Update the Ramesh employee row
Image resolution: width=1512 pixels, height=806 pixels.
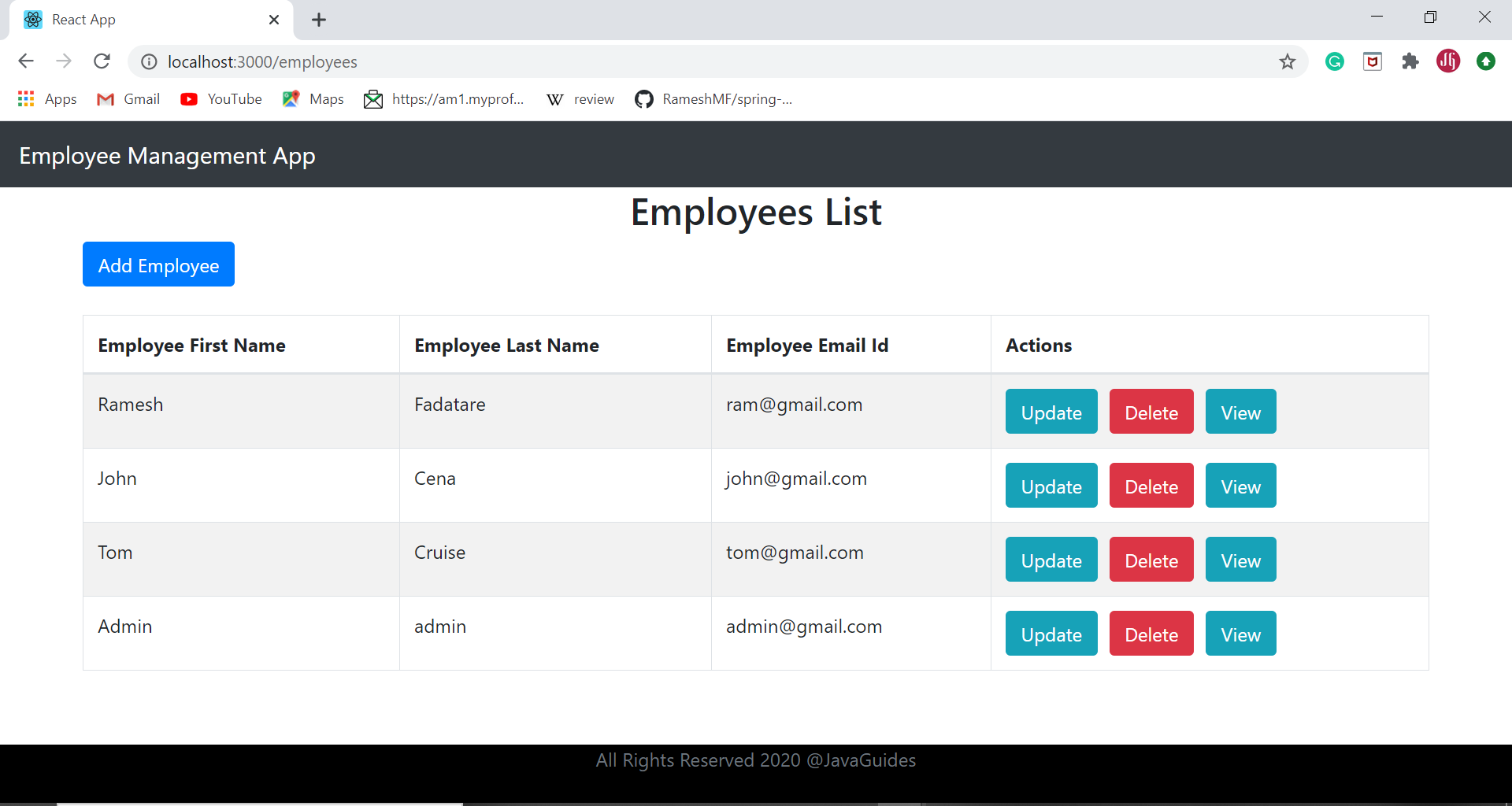coord(1051,412)
